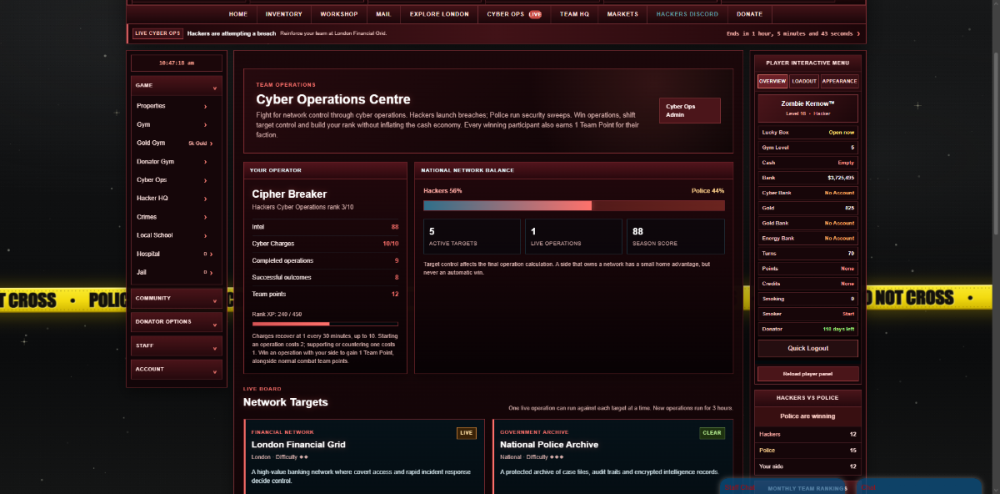Open the HACKERS DISCORD link

tap(687, 14)
